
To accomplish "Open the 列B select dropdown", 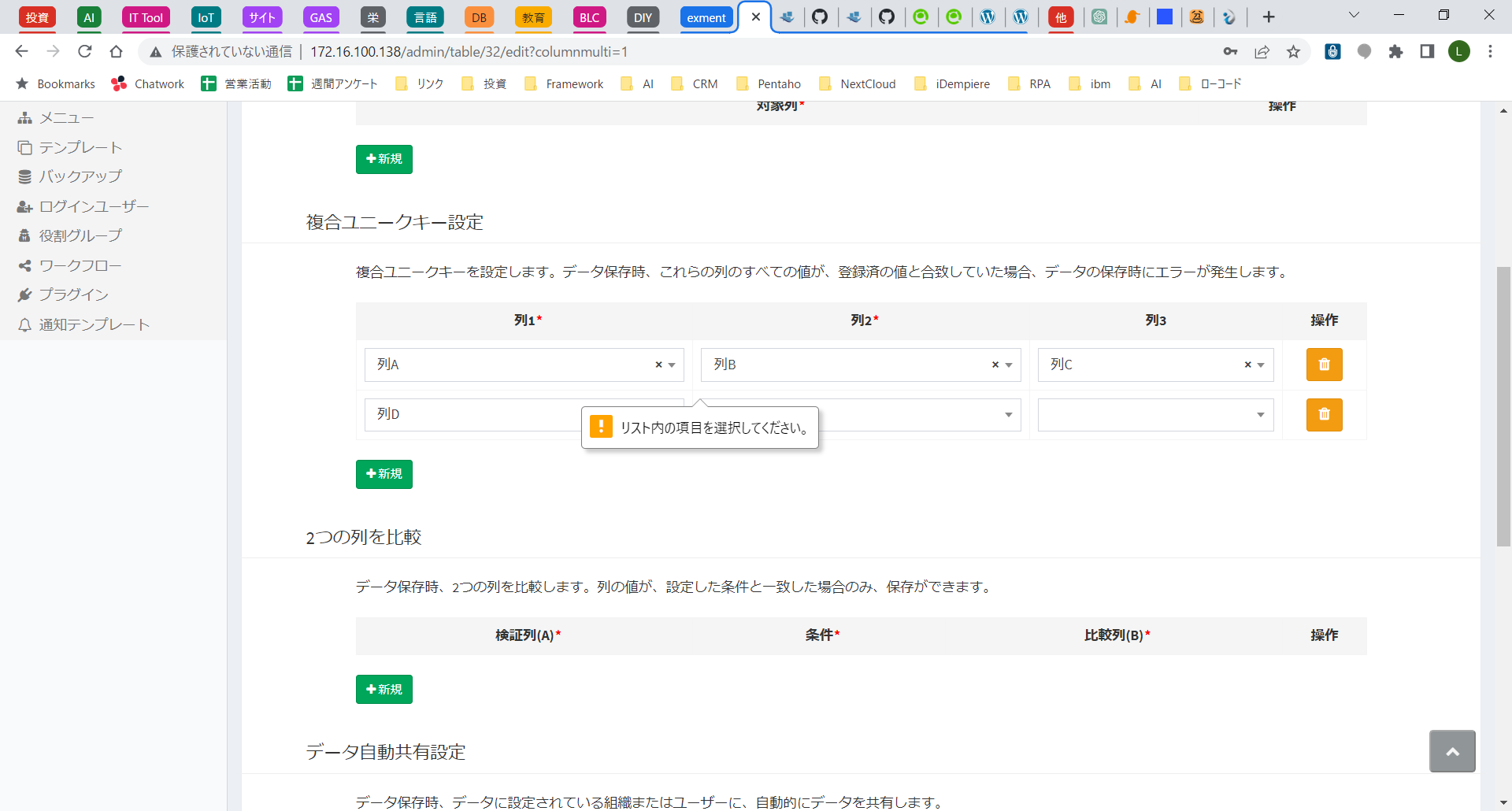I will click(x=1009, y=365).
